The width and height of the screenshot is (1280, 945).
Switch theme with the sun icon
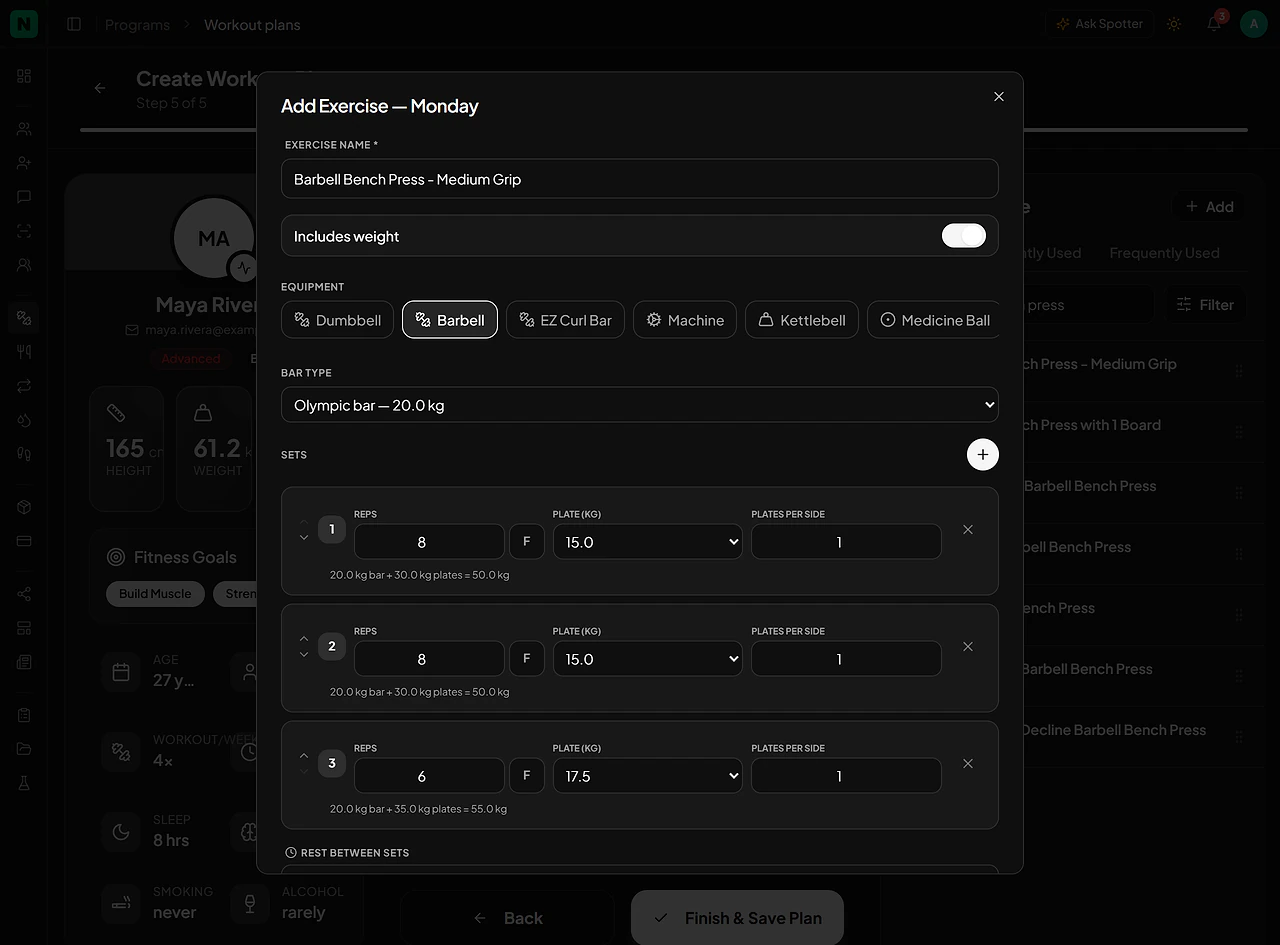1174,24
